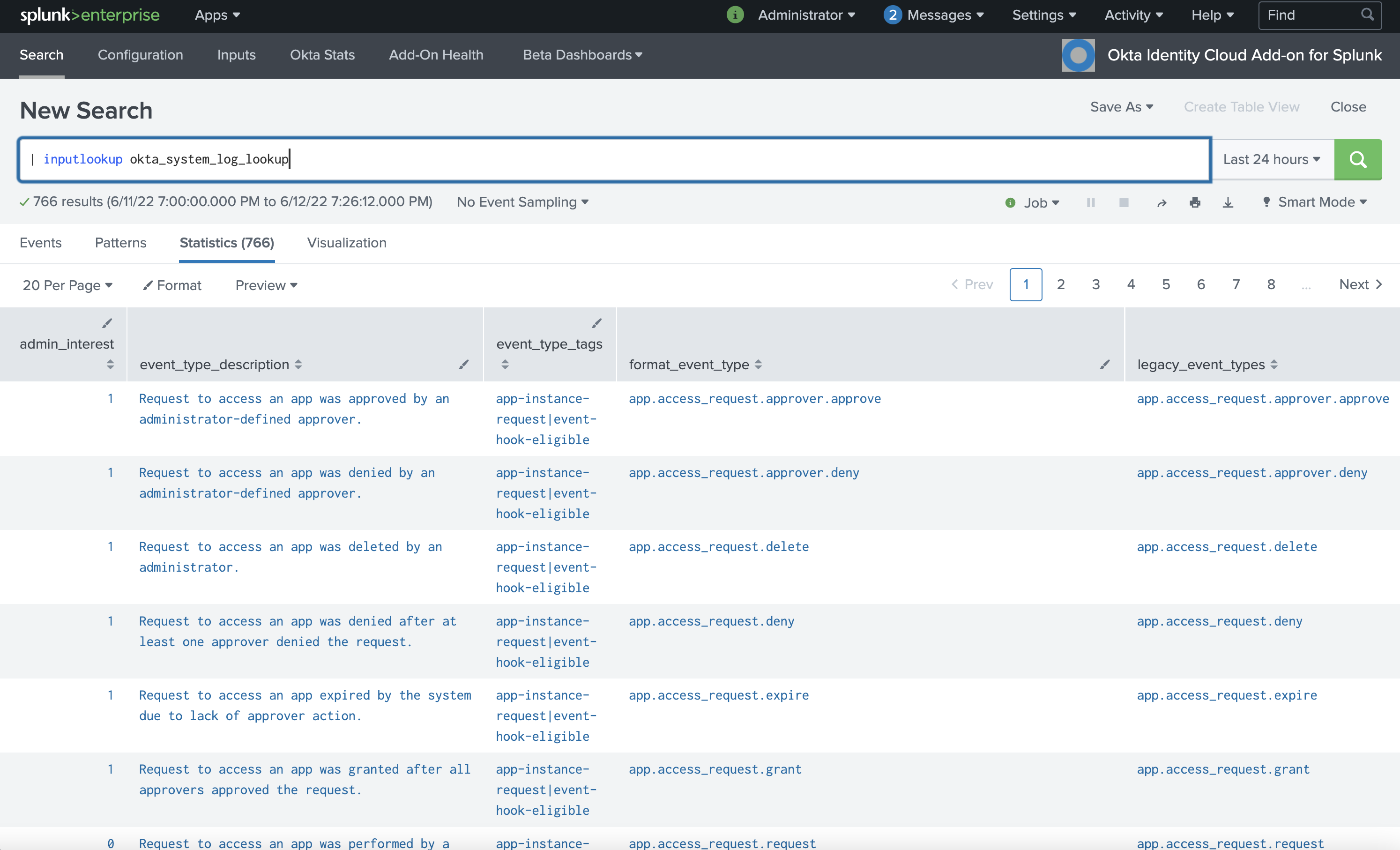
Task: Change the Last 24 hours time range
Action: 1272,160
